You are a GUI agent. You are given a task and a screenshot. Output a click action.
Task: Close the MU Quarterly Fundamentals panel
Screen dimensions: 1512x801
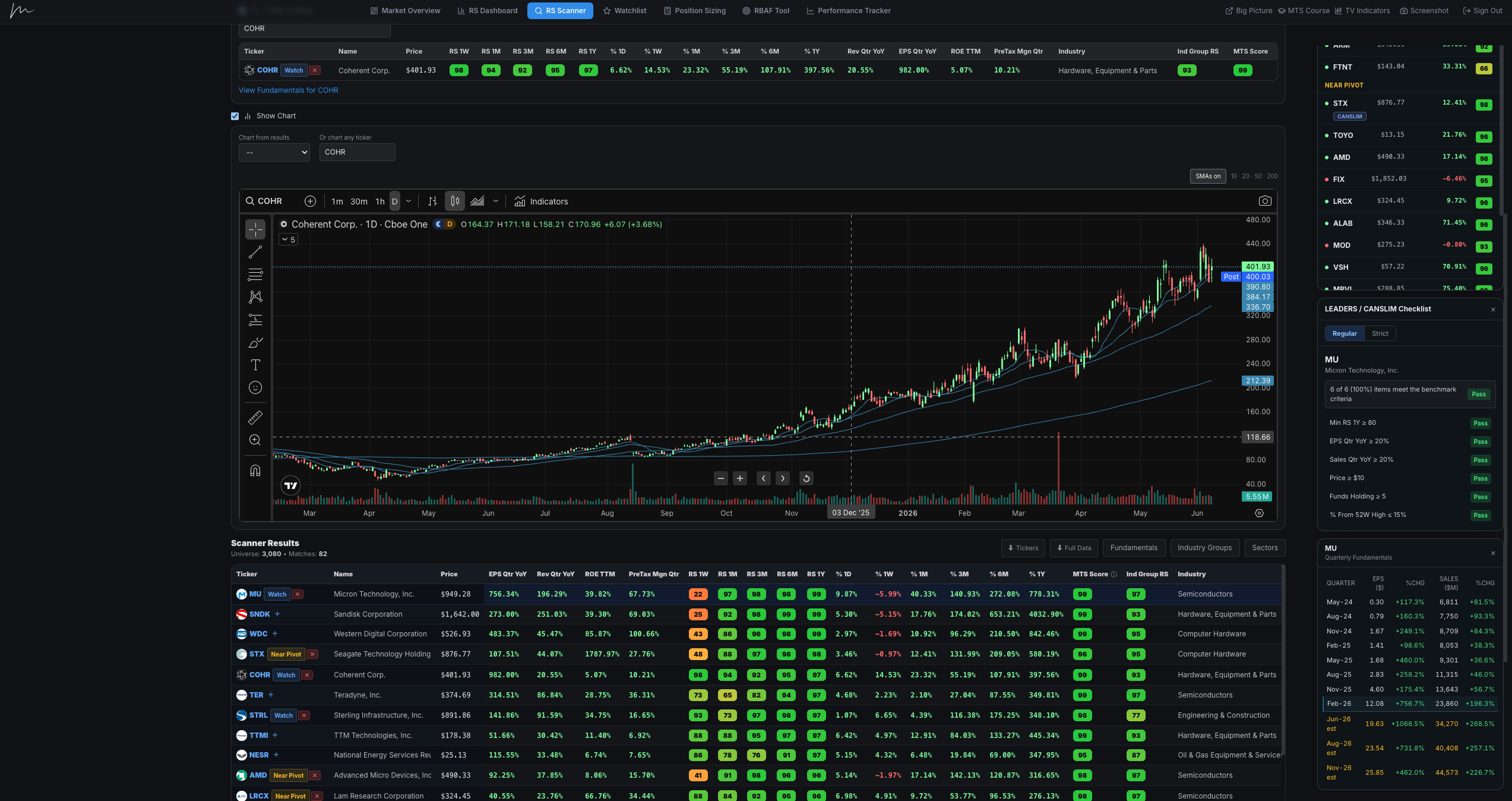(x=1493, y=554)
